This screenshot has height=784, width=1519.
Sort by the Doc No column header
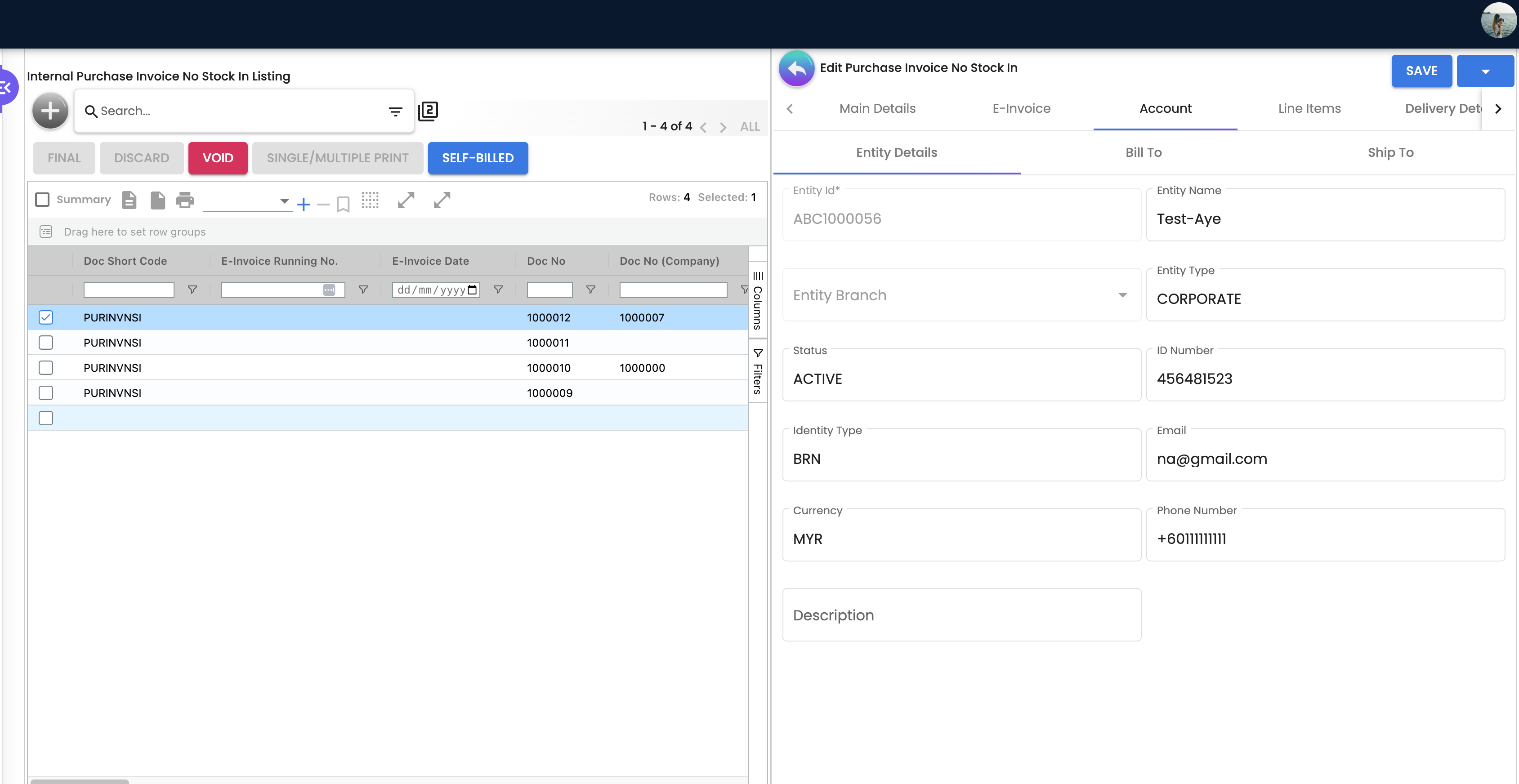545,261
